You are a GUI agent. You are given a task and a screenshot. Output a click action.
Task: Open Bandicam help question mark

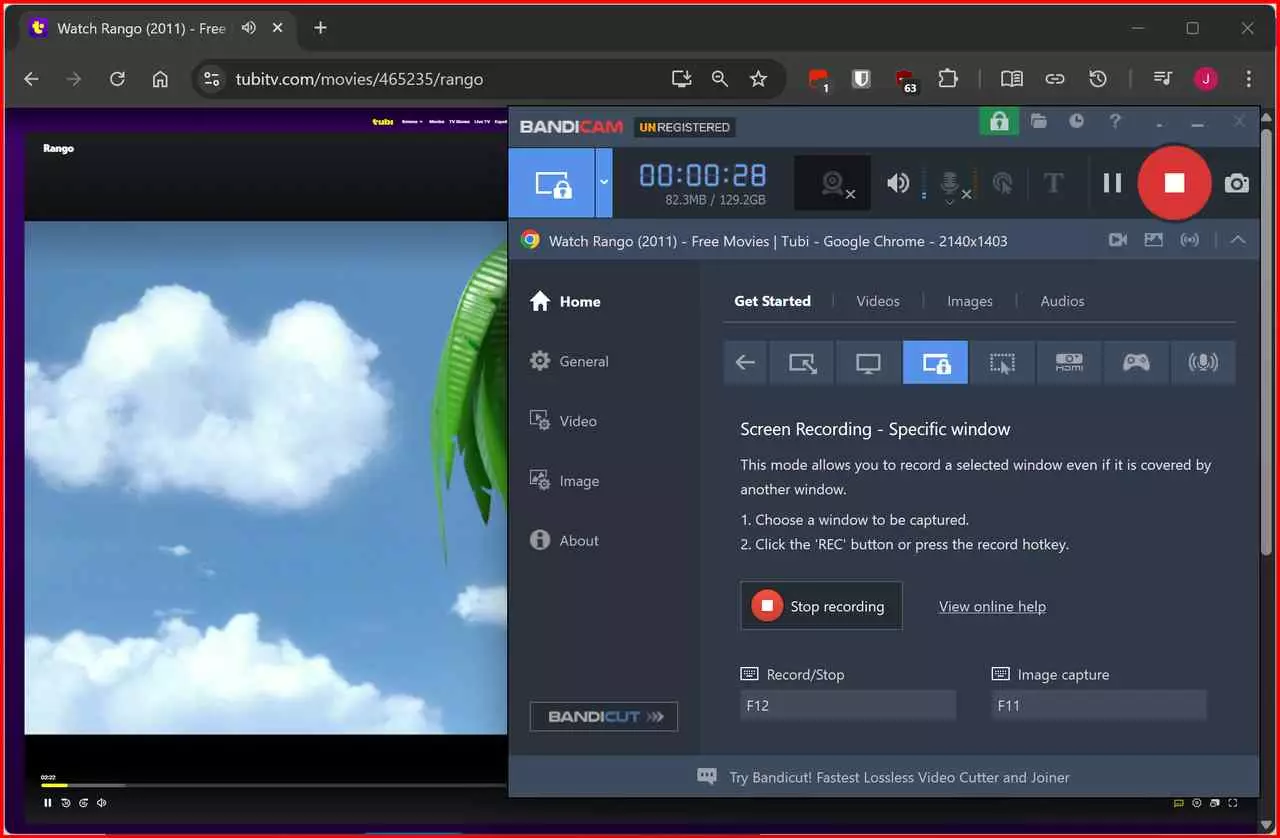pos(1115,122)
